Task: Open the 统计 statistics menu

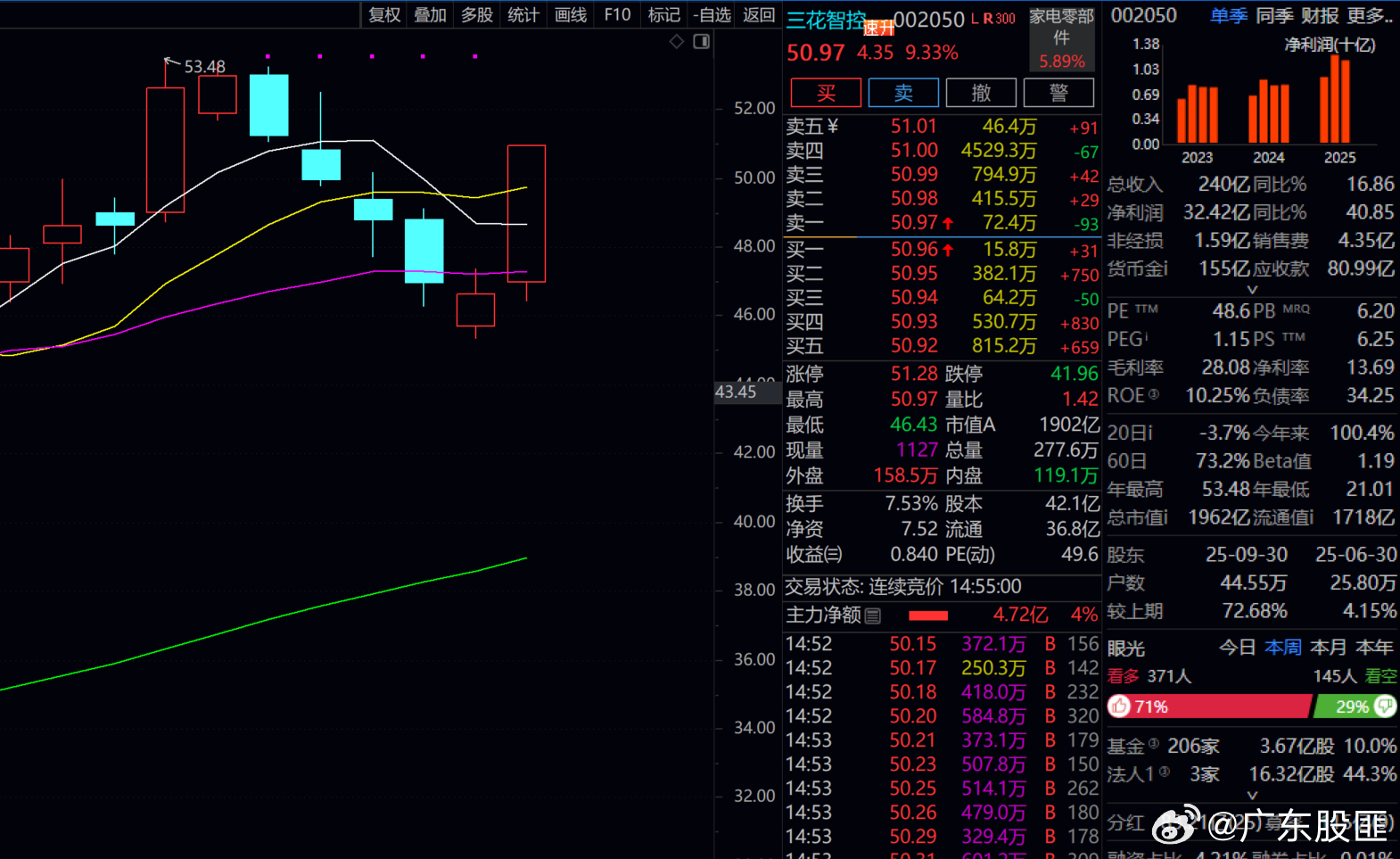Action: tap(523, 15)
